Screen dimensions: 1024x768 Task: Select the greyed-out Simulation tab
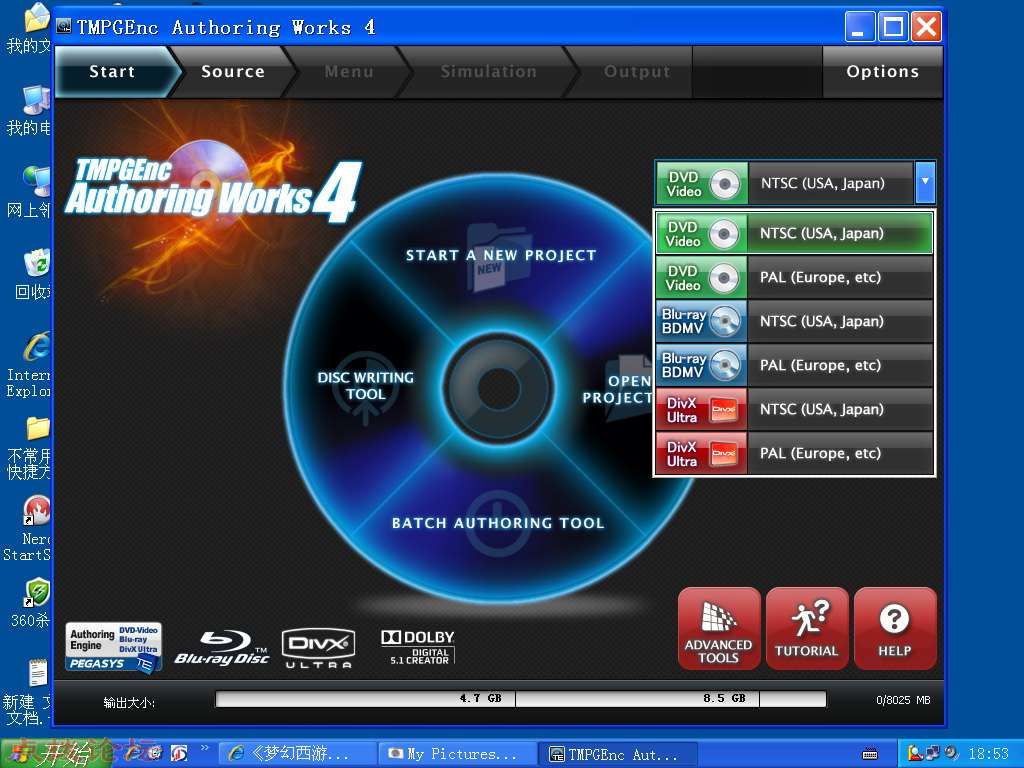(488, 72)
